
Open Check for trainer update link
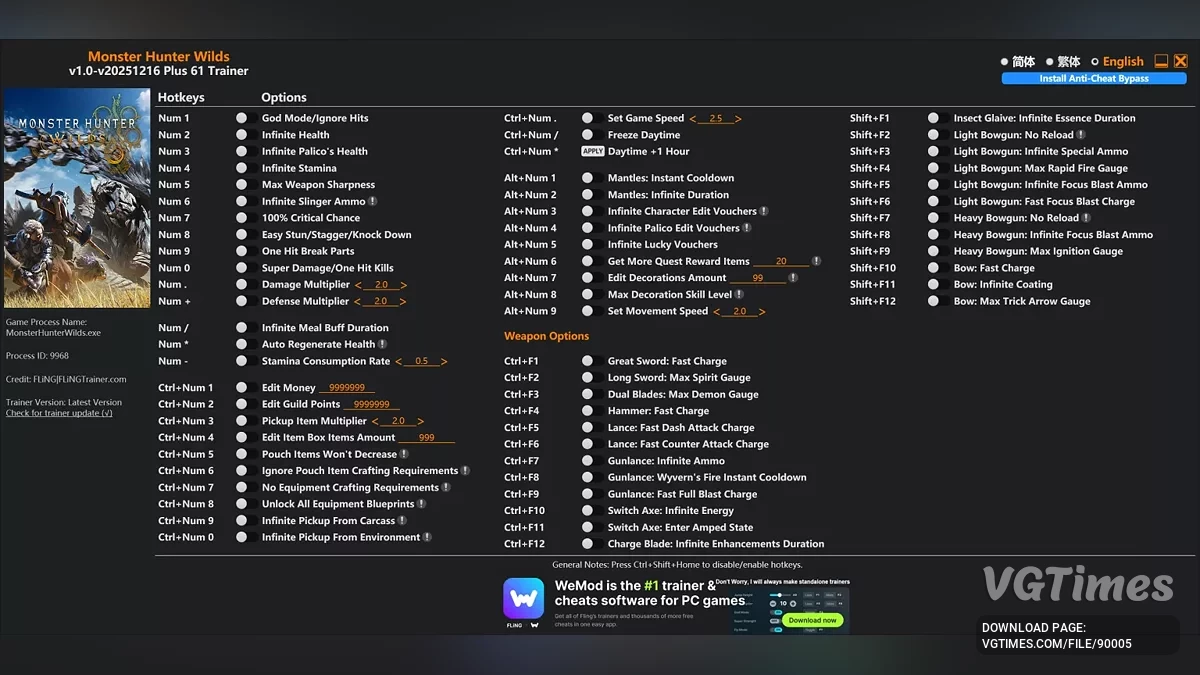[59, 413]
